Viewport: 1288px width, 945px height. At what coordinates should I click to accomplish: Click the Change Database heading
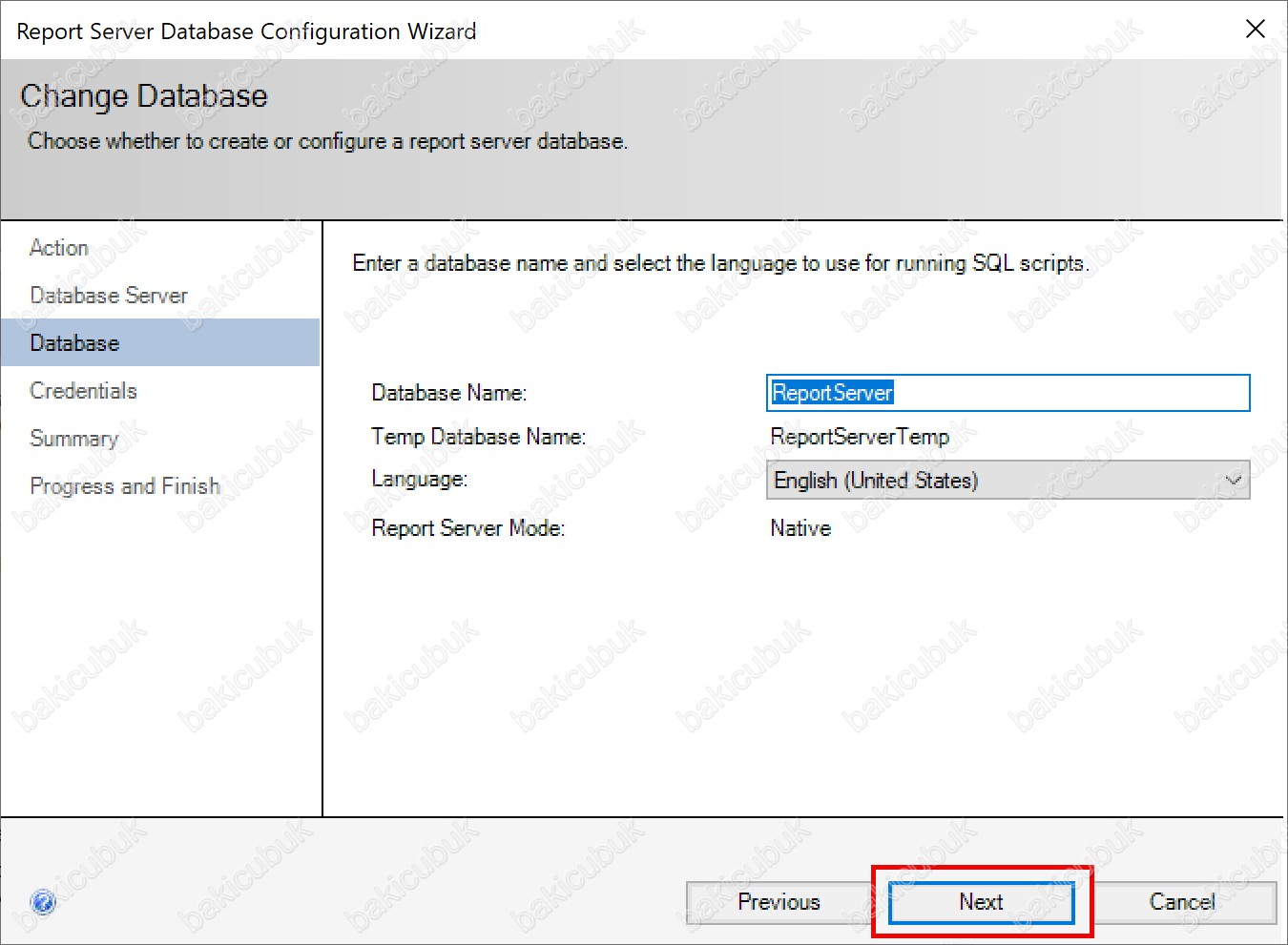pyautogui.click(x=144, y=96)
